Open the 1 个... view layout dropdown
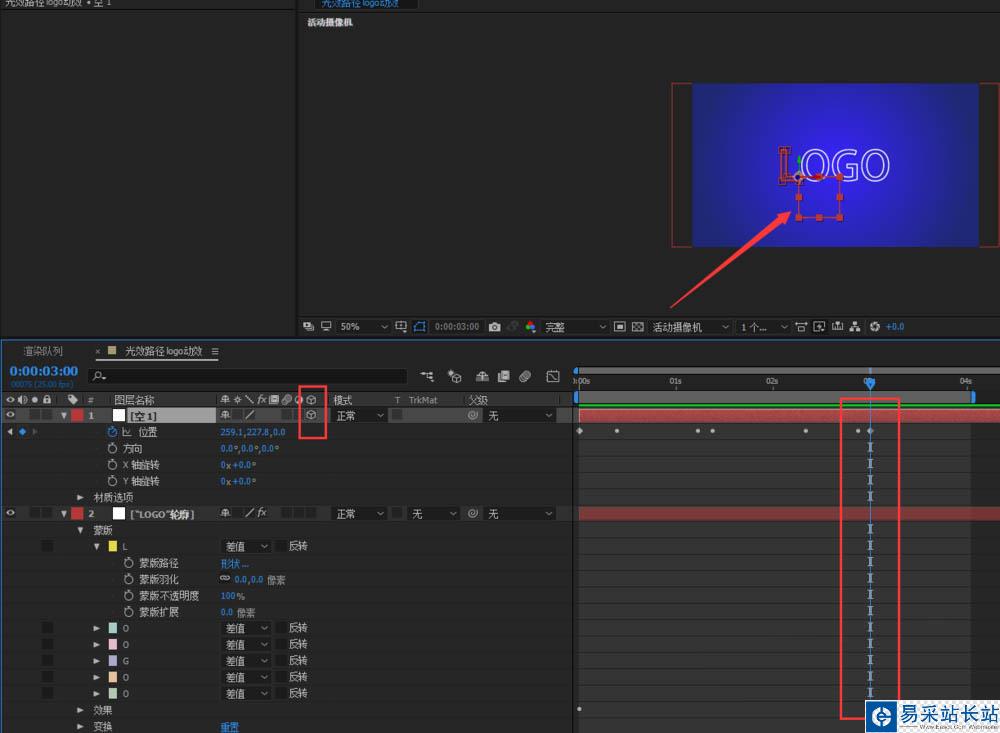This screenshot has width=1000, height=733. pyautogui.click(x=763, y=327)
